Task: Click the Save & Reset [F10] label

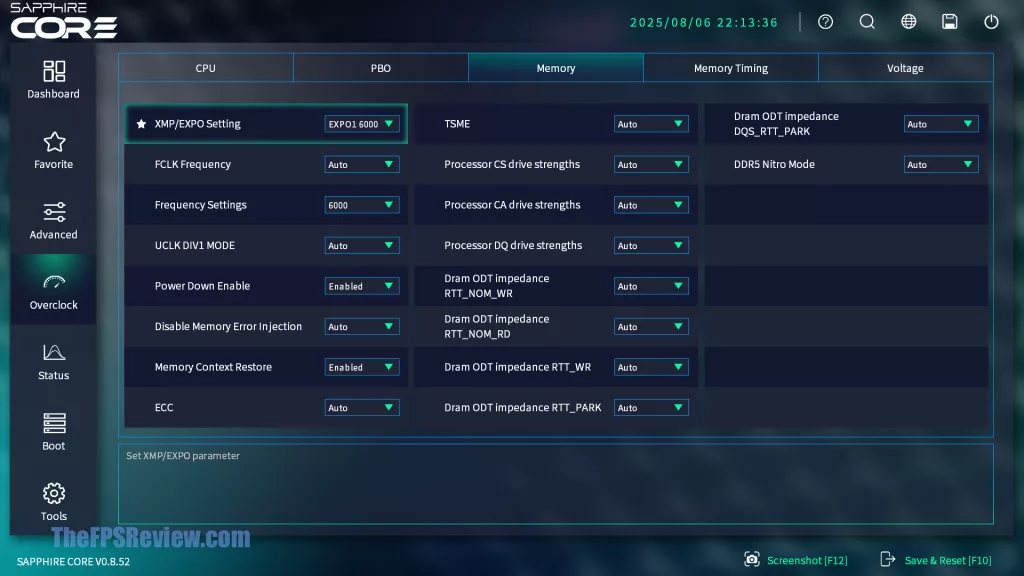Action: tap(948, 560)
